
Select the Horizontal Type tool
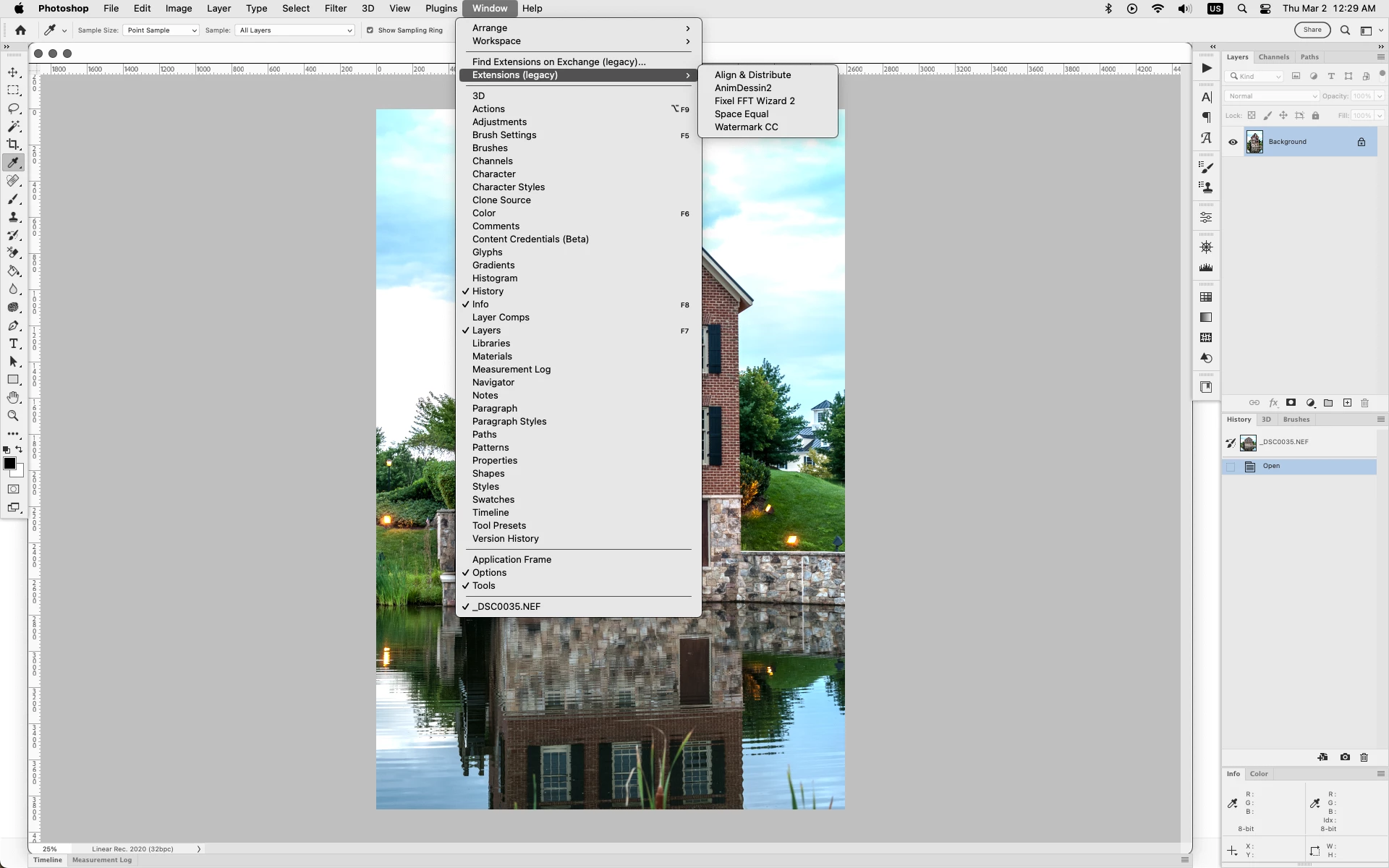tap(13, 344)
